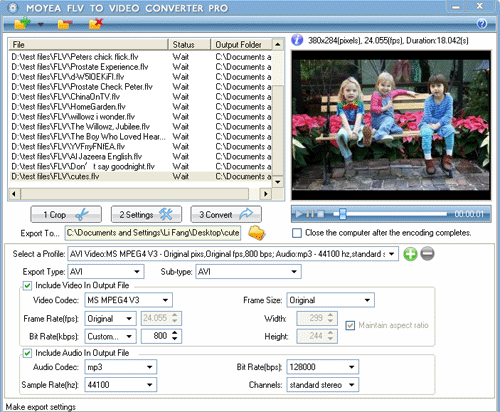The image size is (500, 412).
Task: Open the Select a Profile dropdown
Action: point(392,254)
